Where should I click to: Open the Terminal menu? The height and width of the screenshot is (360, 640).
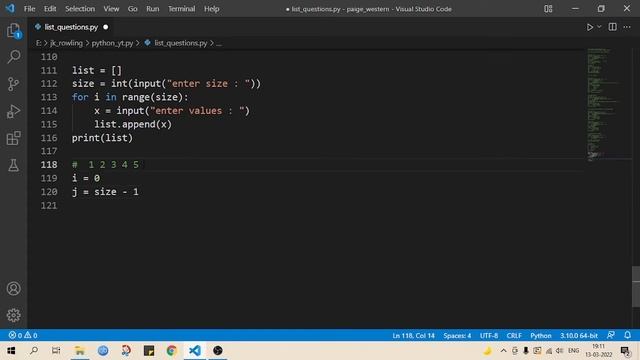click(x=182, y=9)
